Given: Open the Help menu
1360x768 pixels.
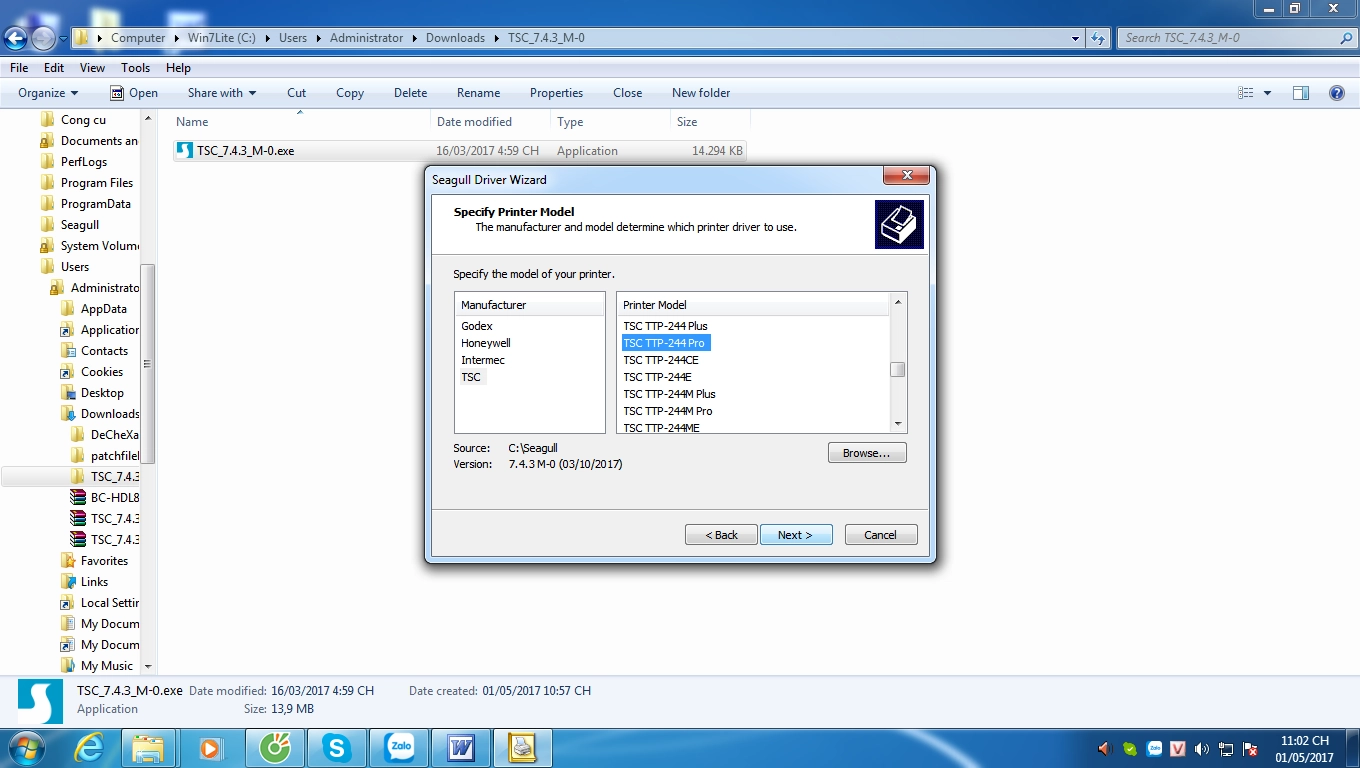Looking at the screenshot, I should [x=178, y=68].
